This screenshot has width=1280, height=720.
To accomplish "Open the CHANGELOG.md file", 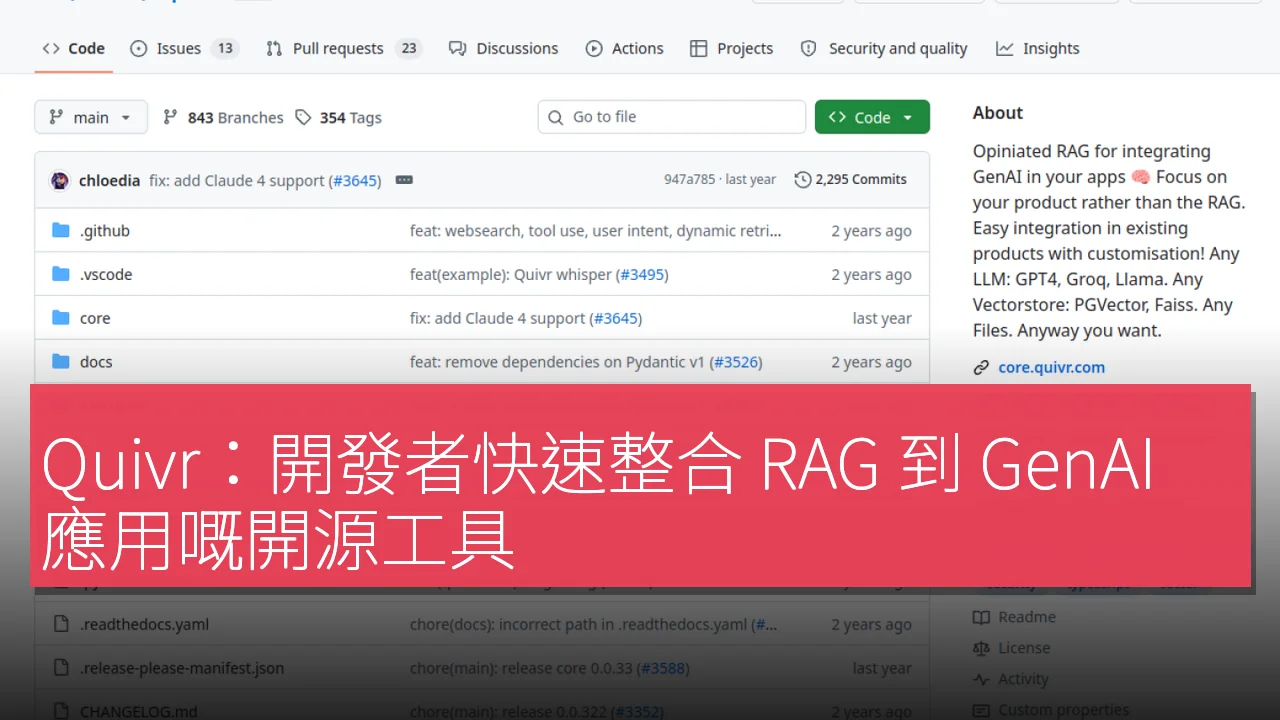I will pos(139,711).
